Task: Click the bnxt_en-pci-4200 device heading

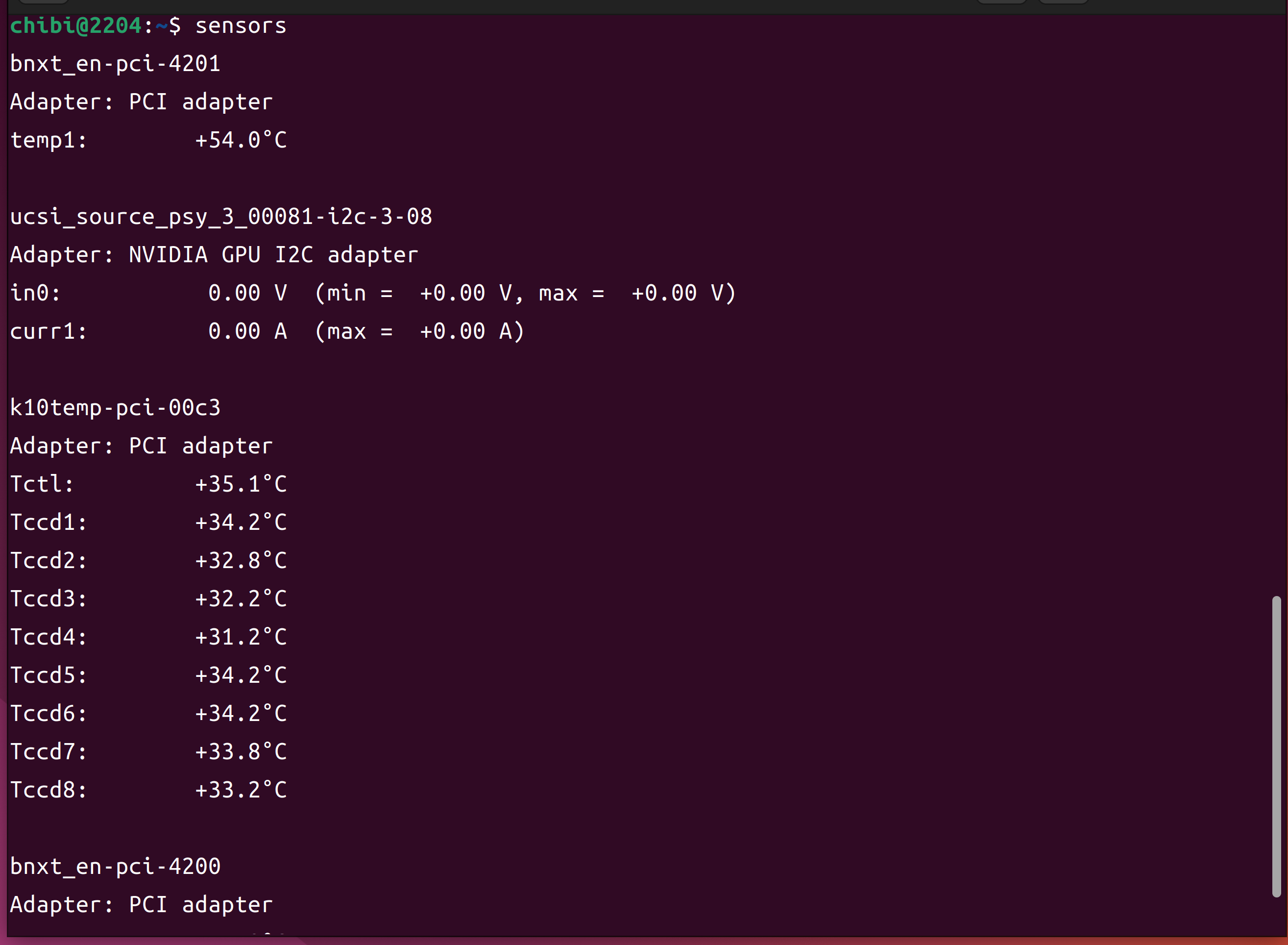Action: click(116, 867)
